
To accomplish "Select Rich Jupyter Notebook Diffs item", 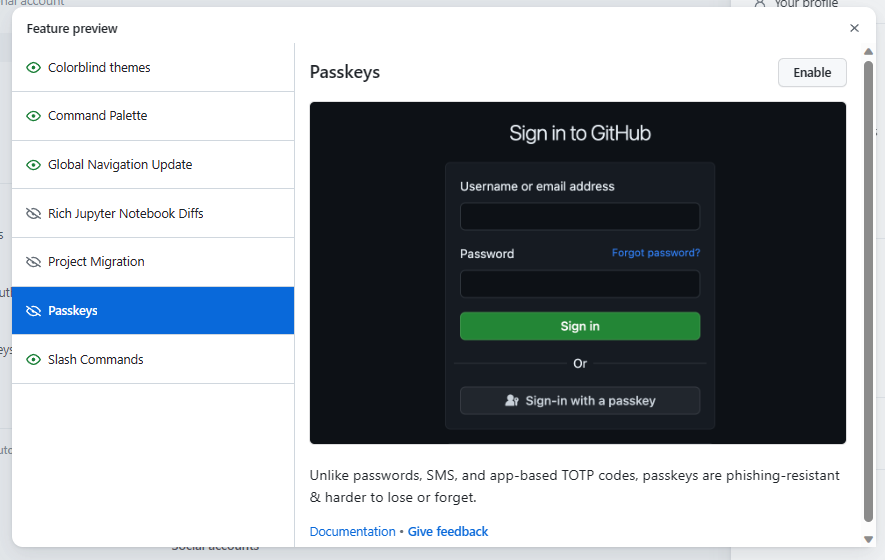I will 126,214.
